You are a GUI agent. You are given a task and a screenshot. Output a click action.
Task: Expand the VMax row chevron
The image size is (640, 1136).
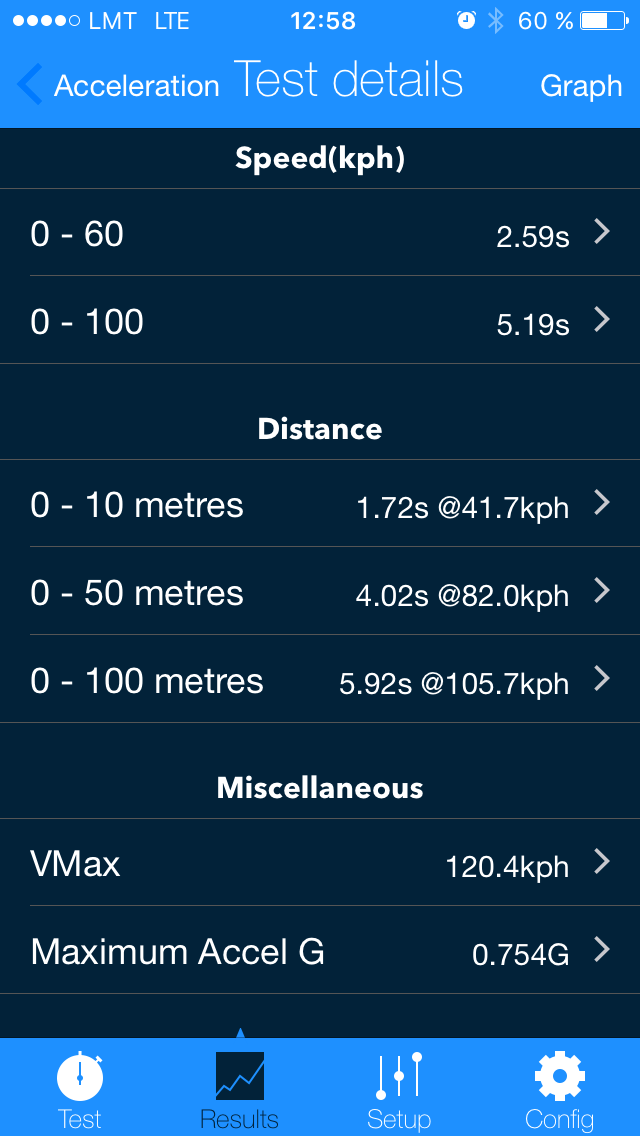point(602,862)
